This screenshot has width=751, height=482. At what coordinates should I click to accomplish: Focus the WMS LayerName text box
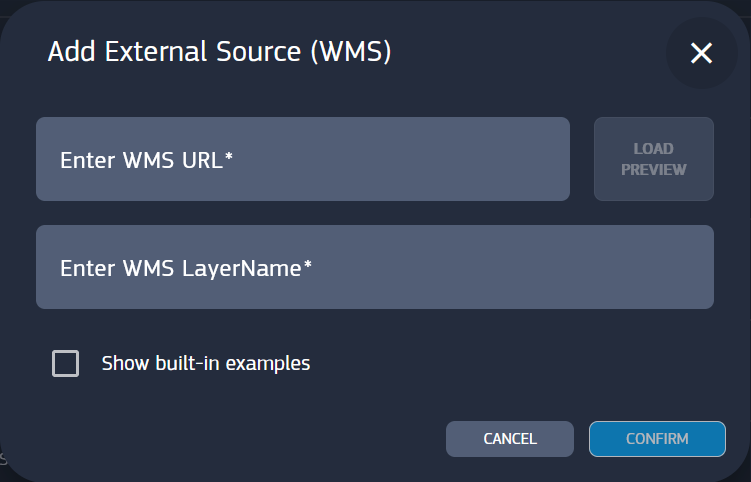click(x=374, y=267)
